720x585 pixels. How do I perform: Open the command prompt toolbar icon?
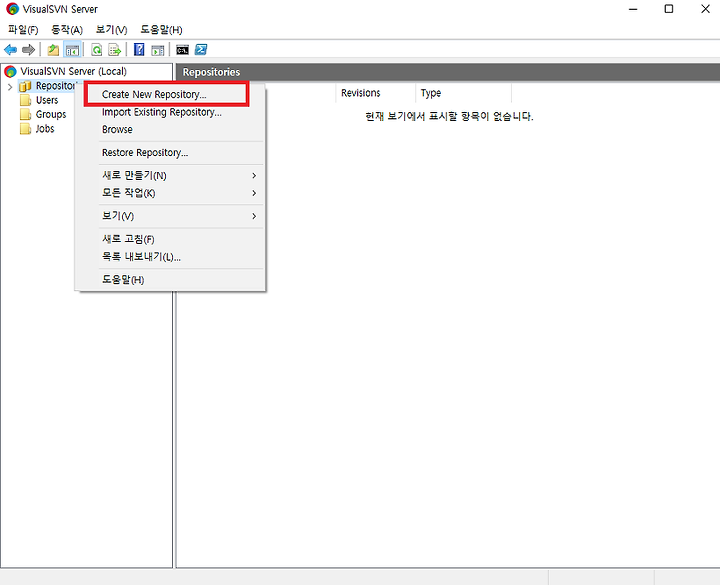coord(182,50)
